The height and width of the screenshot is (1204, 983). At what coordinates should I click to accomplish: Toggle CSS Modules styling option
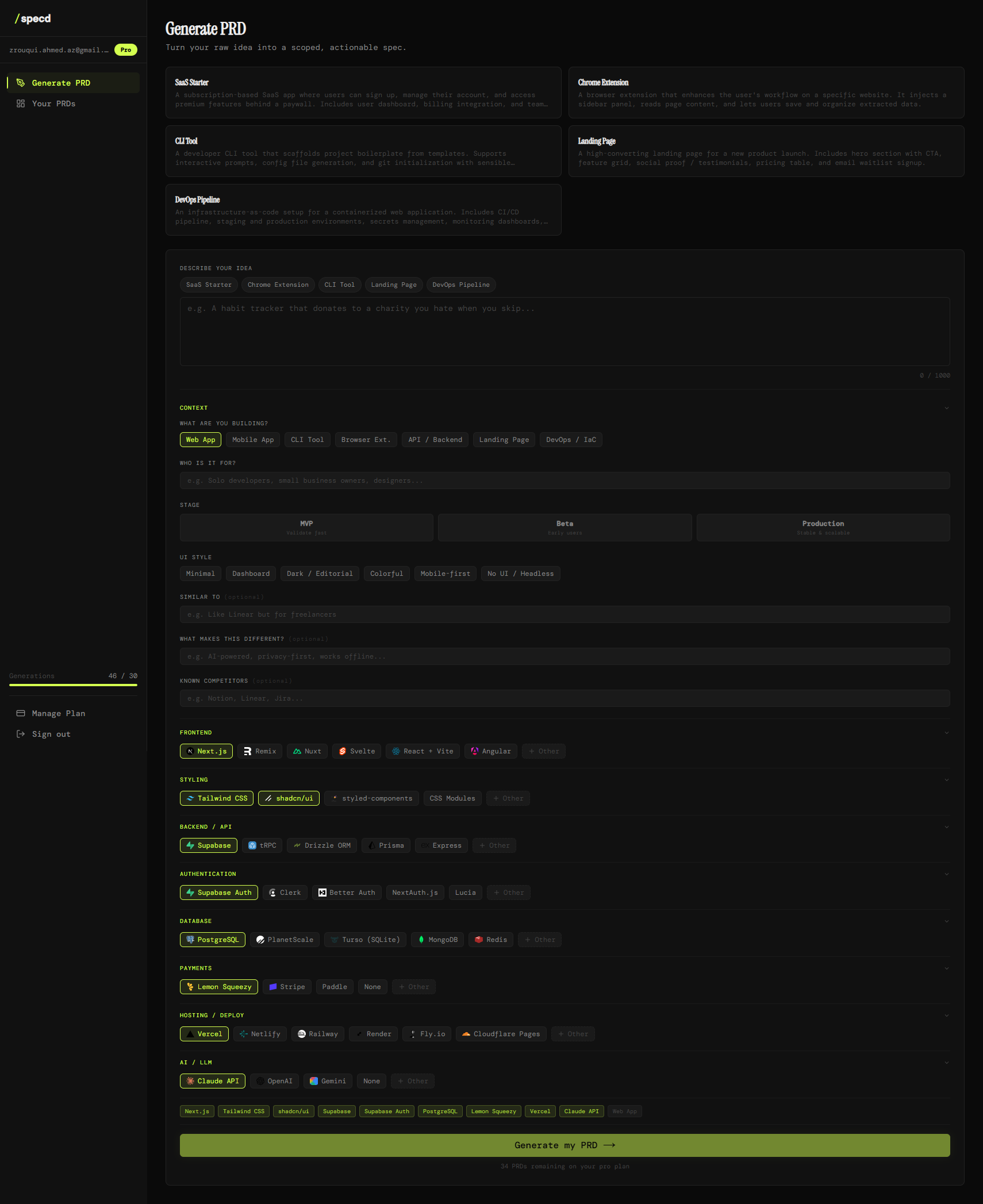click(x=452, y=798)
